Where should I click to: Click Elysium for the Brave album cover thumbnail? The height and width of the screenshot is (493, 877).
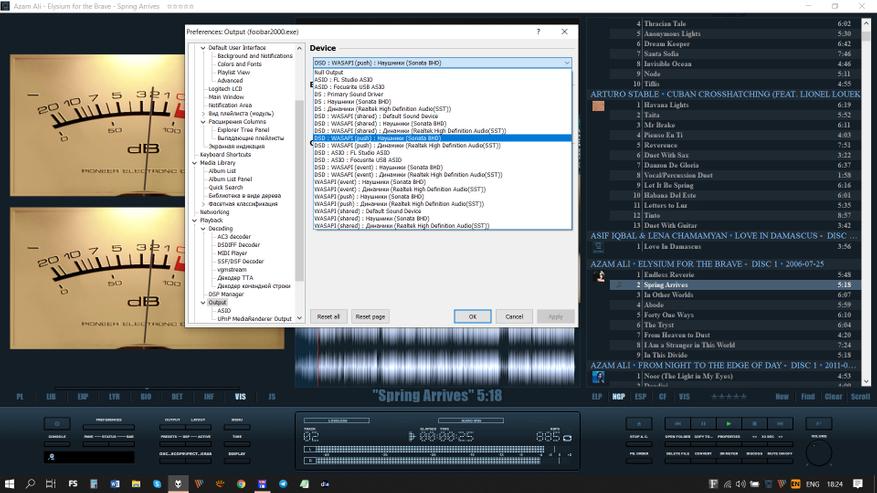click(x=600, y=275)
